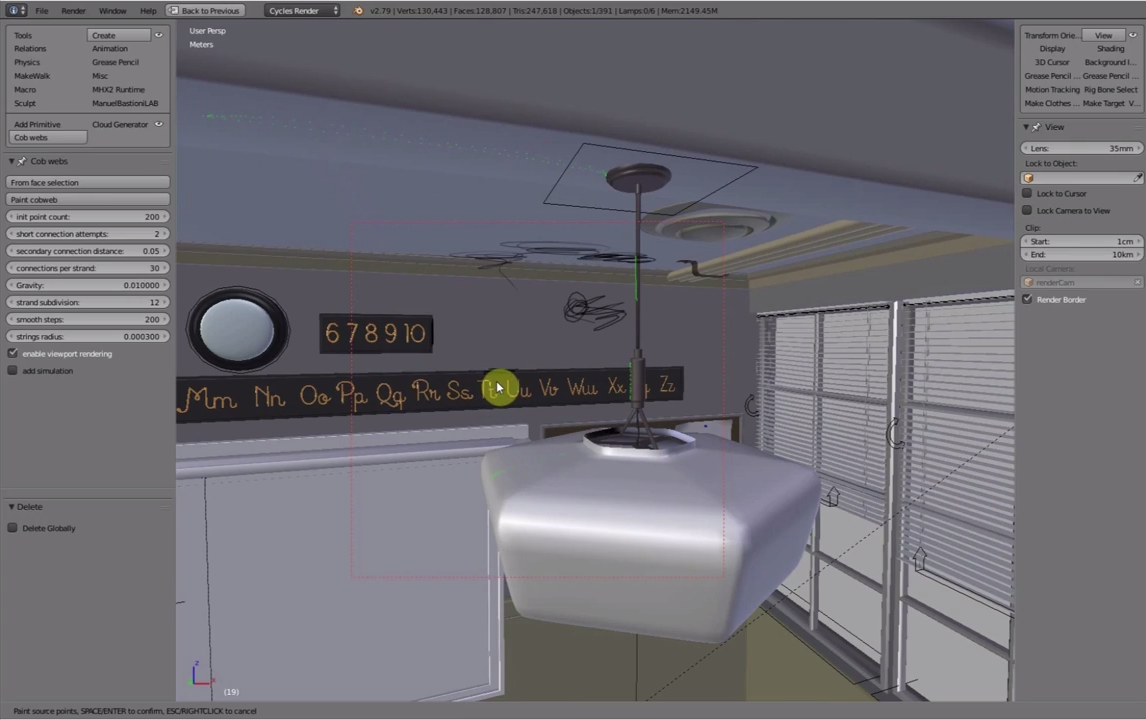This screenshot has height=720, width=1146.
Task: Open the Window menu
Action: [113, 11]
